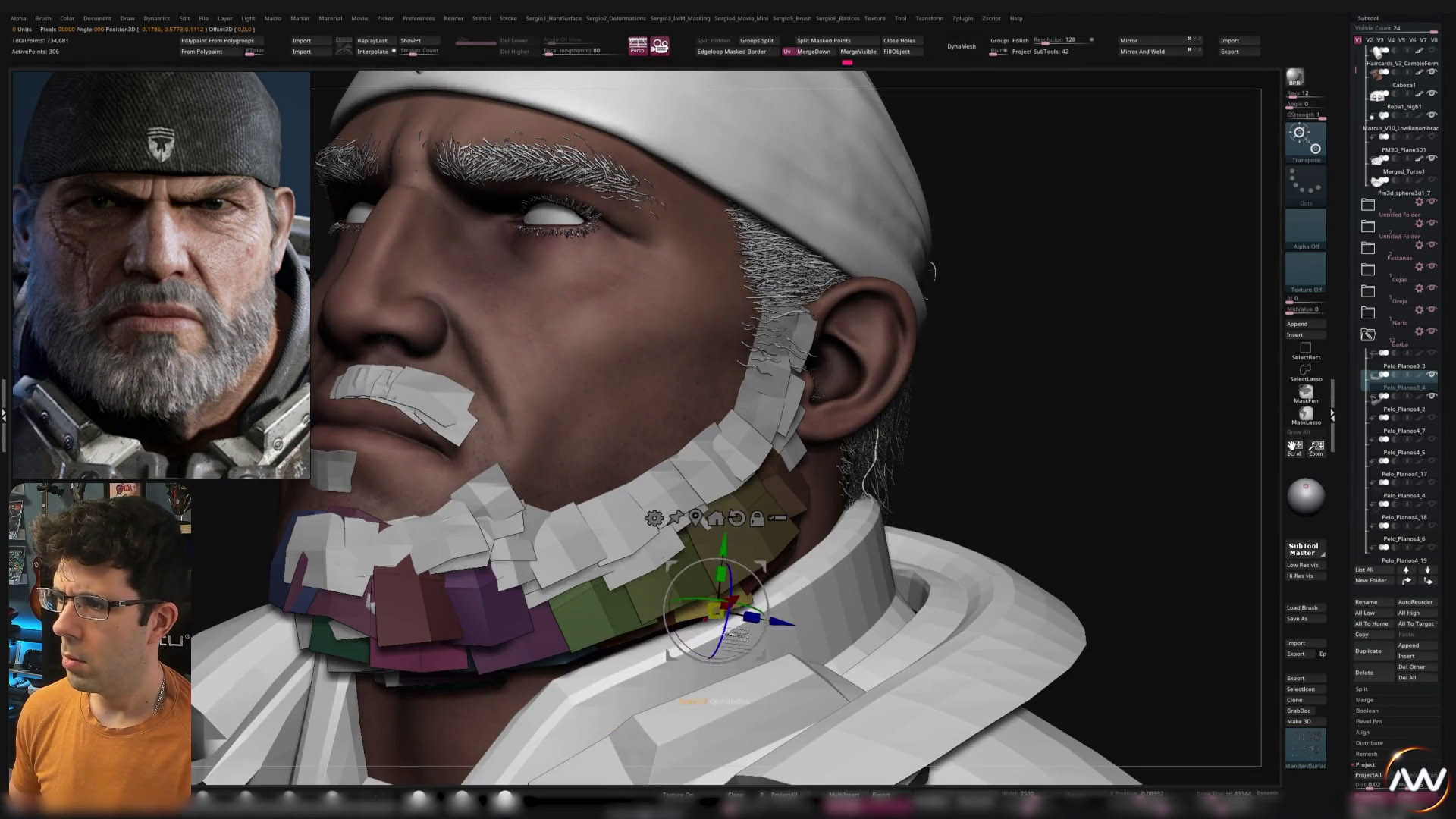Open the Stroke menu

508,18
